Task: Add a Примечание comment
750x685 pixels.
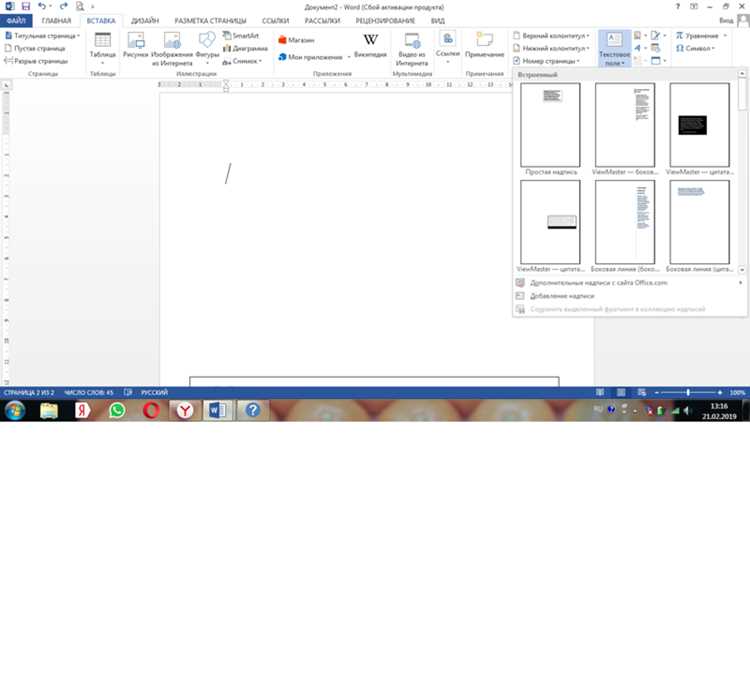Action: tap(485, 45)
